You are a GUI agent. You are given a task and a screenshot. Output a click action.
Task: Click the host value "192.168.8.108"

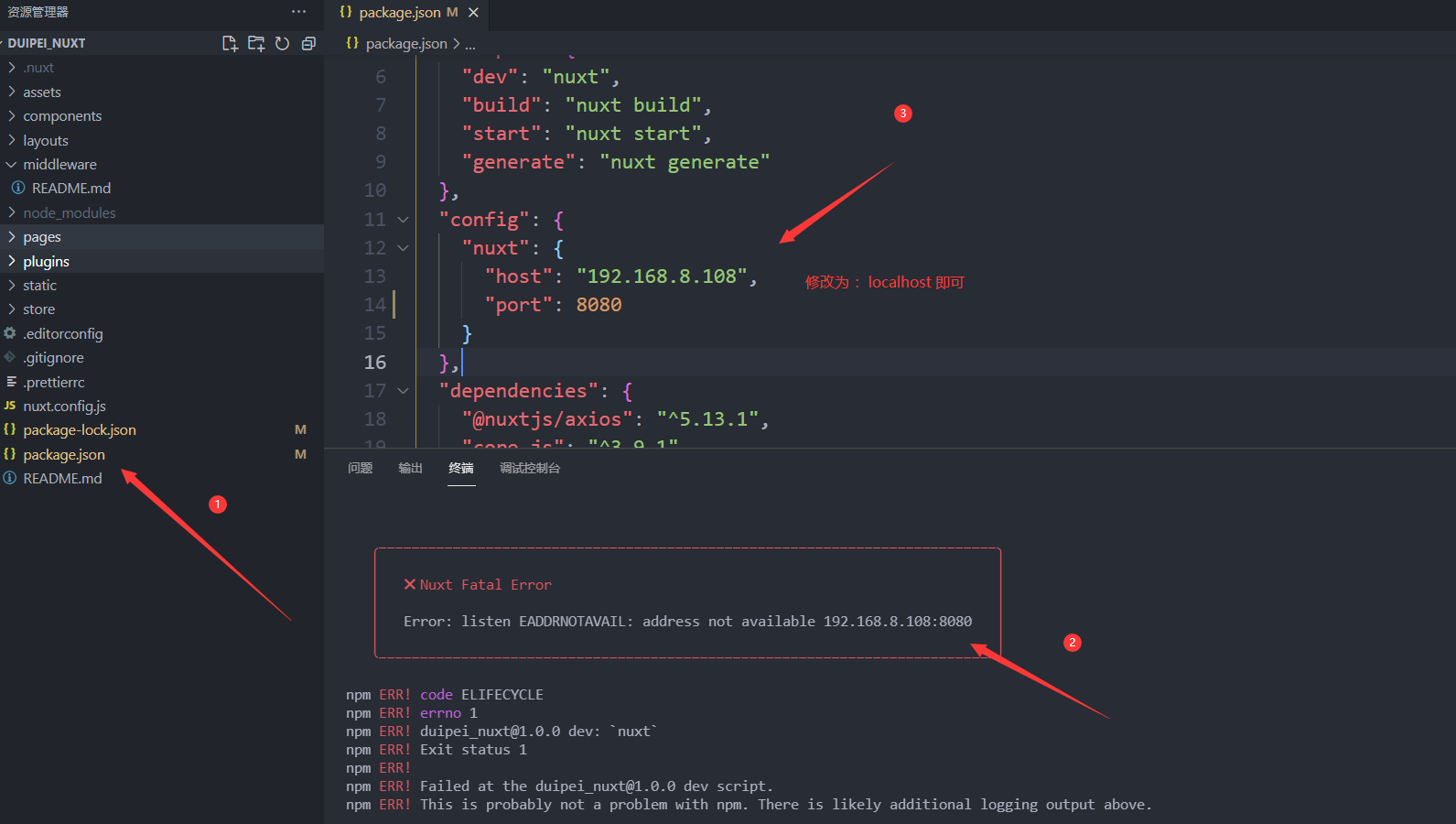coord(662,276)
